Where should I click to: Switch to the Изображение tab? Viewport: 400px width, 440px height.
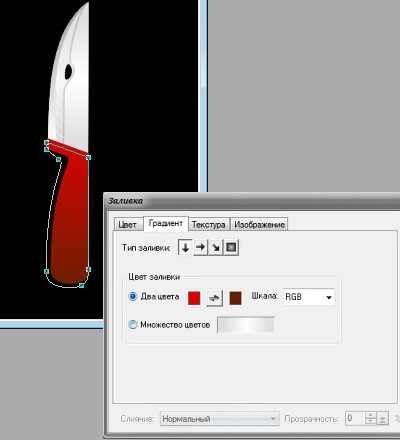[x=259, y=225]
